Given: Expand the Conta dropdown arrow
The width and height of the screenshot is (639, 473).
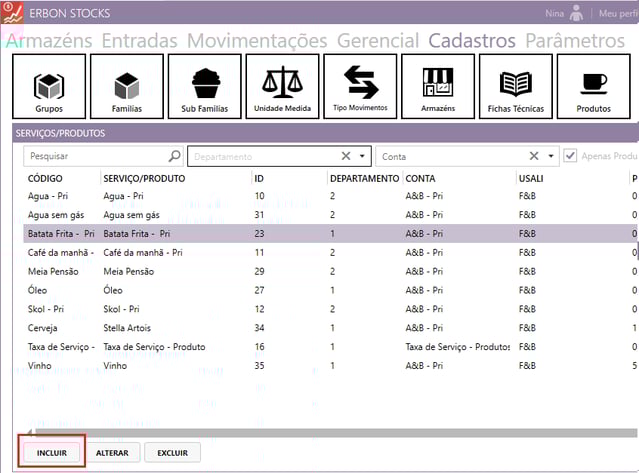Looking at the screenshot, I should pyautogui.click(x=551, y=156).
